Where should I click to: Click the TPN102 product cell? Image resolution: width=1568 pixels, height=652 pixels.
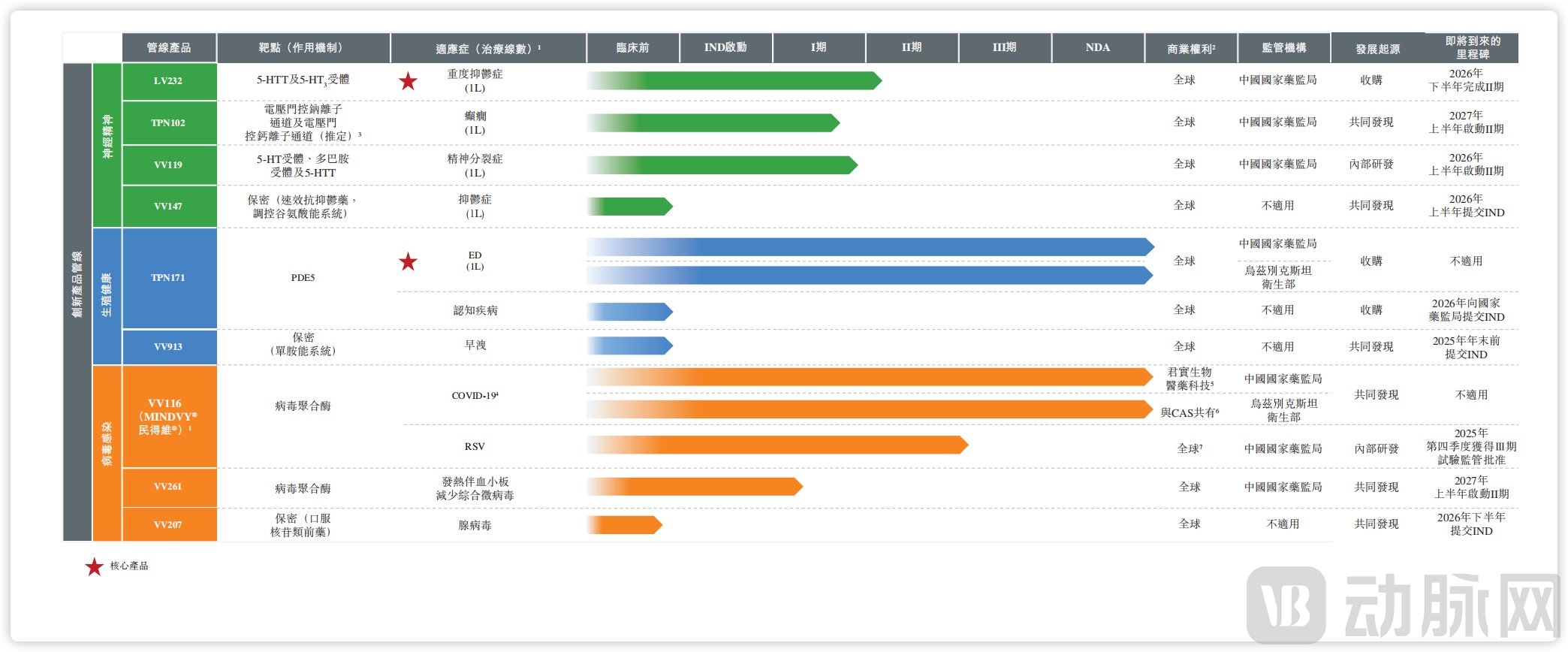[x=169, y=123]
